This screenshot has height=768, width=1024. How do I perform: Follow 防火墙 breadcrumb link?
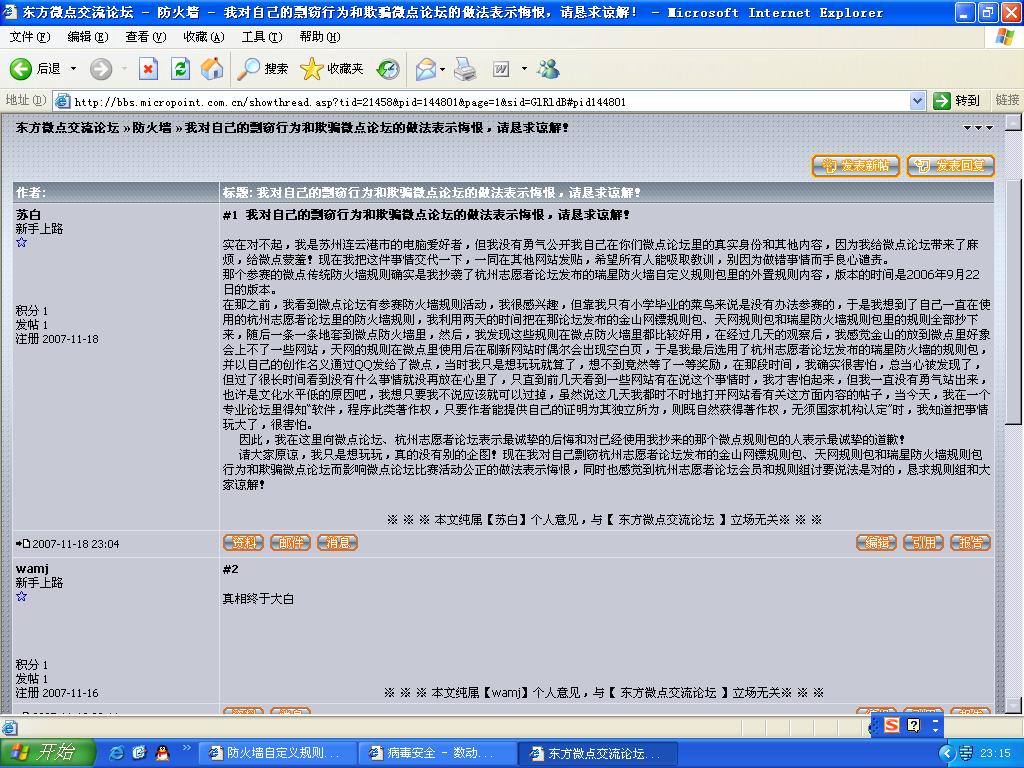click(152, 128)
